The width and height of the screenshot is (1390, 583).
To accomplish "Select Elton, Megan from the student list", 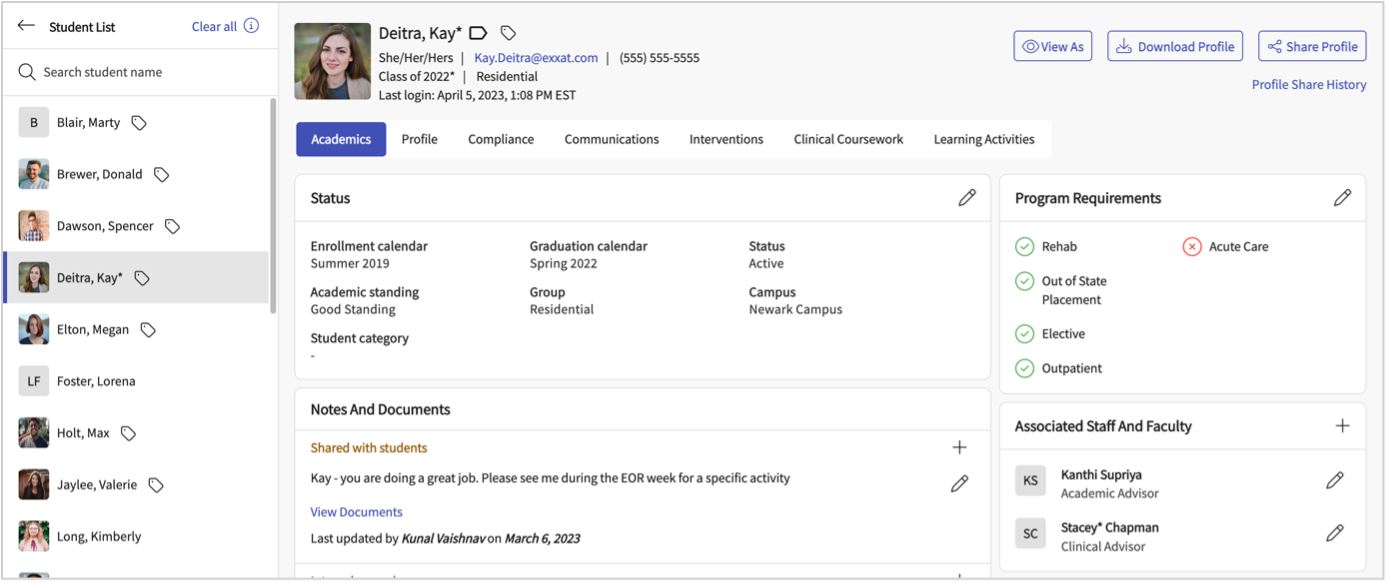I will 93,329.
